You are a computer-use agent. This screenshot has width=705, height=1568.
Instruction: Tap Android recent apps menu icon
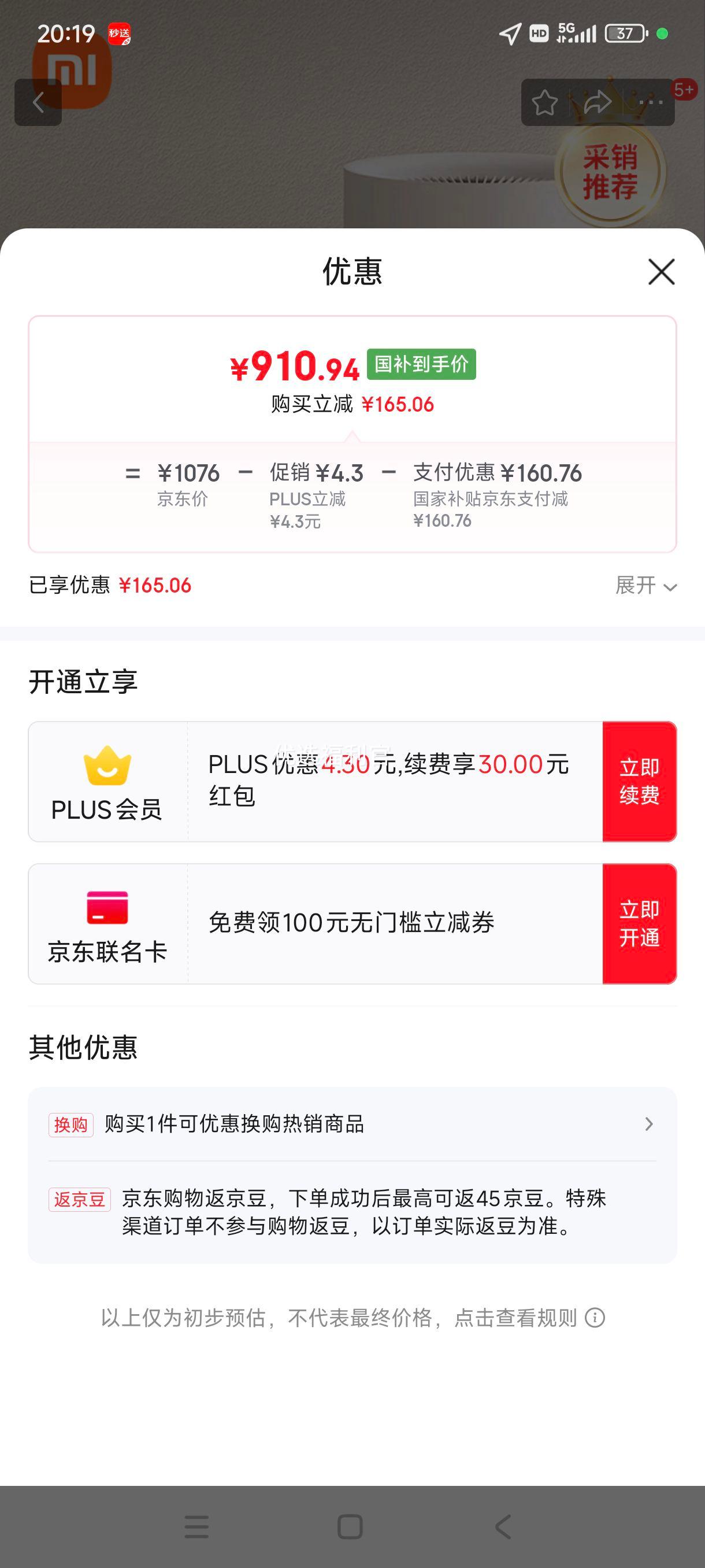196,1526
